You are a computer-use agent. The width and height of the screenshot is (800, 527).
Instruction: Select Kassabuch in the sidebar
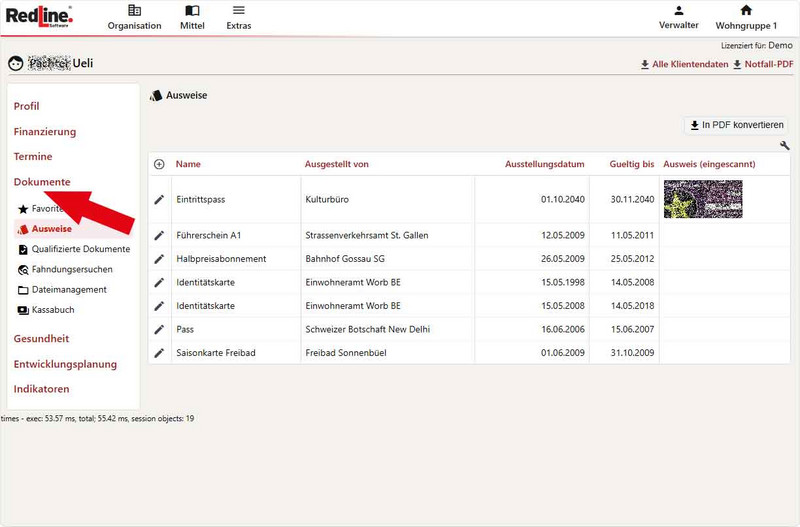pos(52,310)
